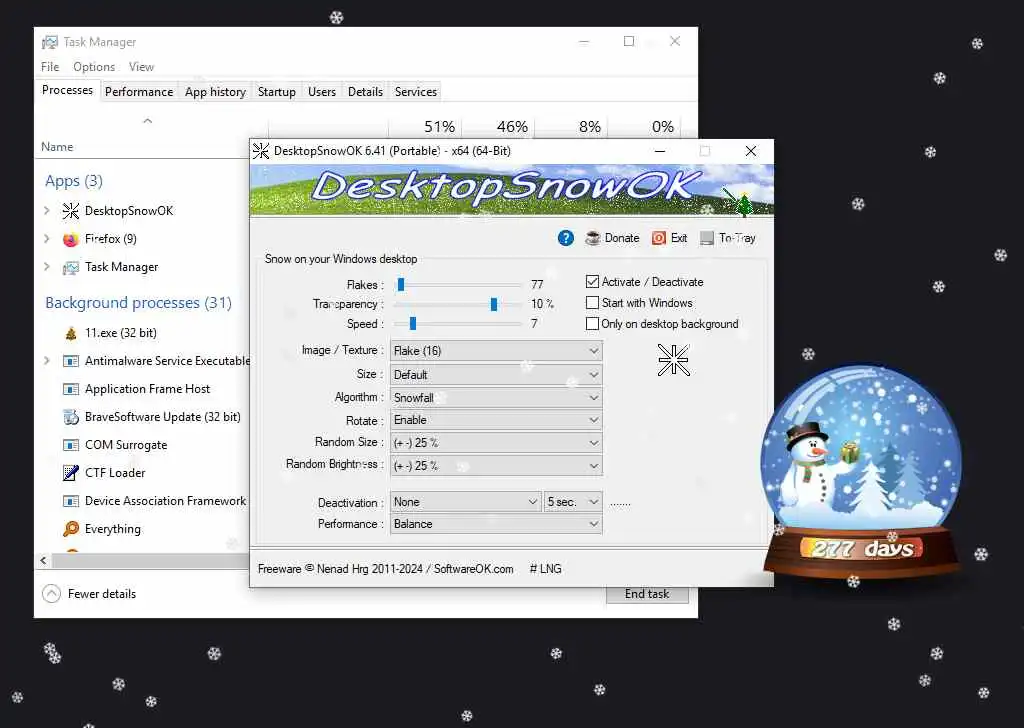Click the CTF Loader pen icon

coord(71,473)
